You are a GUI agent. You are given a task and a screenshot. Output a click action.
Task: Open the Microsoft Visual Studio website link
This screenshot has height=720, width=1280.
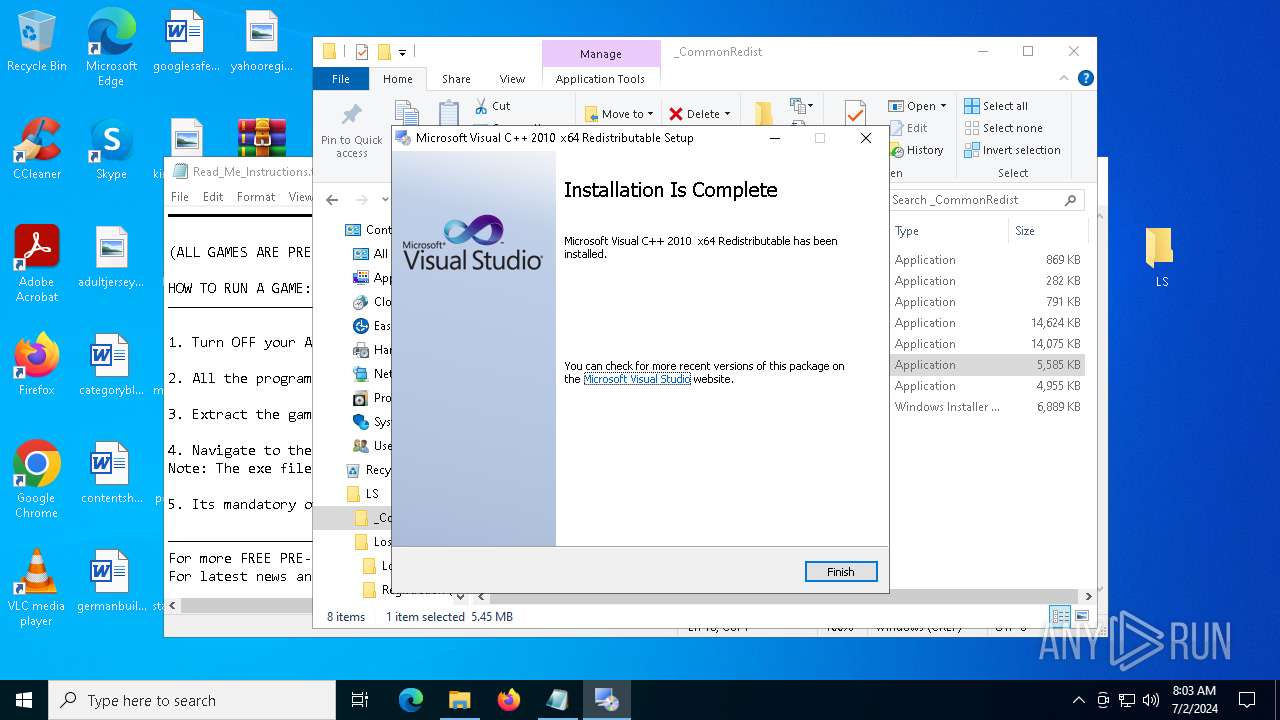point(637,379)
